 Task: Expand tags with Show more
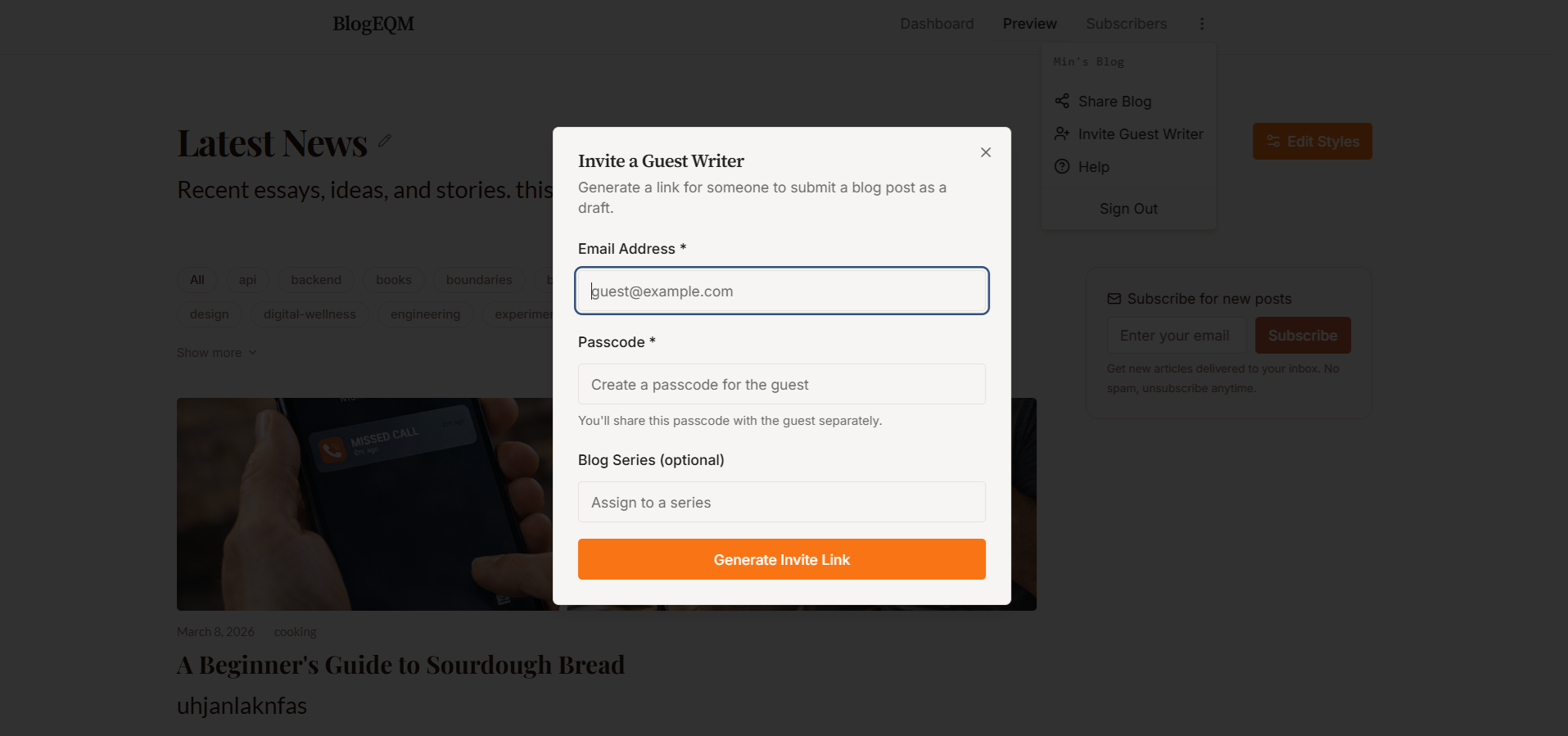coord(217,353)
